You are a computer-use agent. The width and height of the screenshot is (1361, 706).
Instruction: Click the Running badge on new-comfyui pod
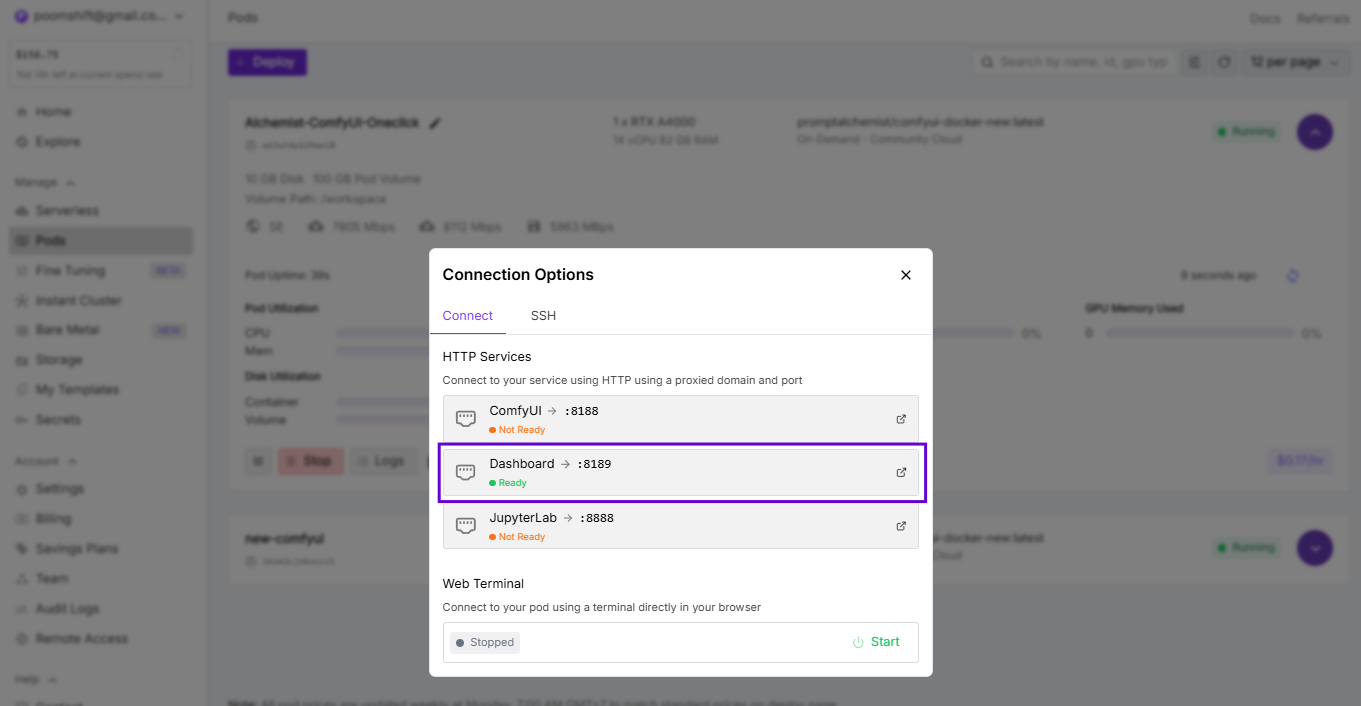point(1246,548)
